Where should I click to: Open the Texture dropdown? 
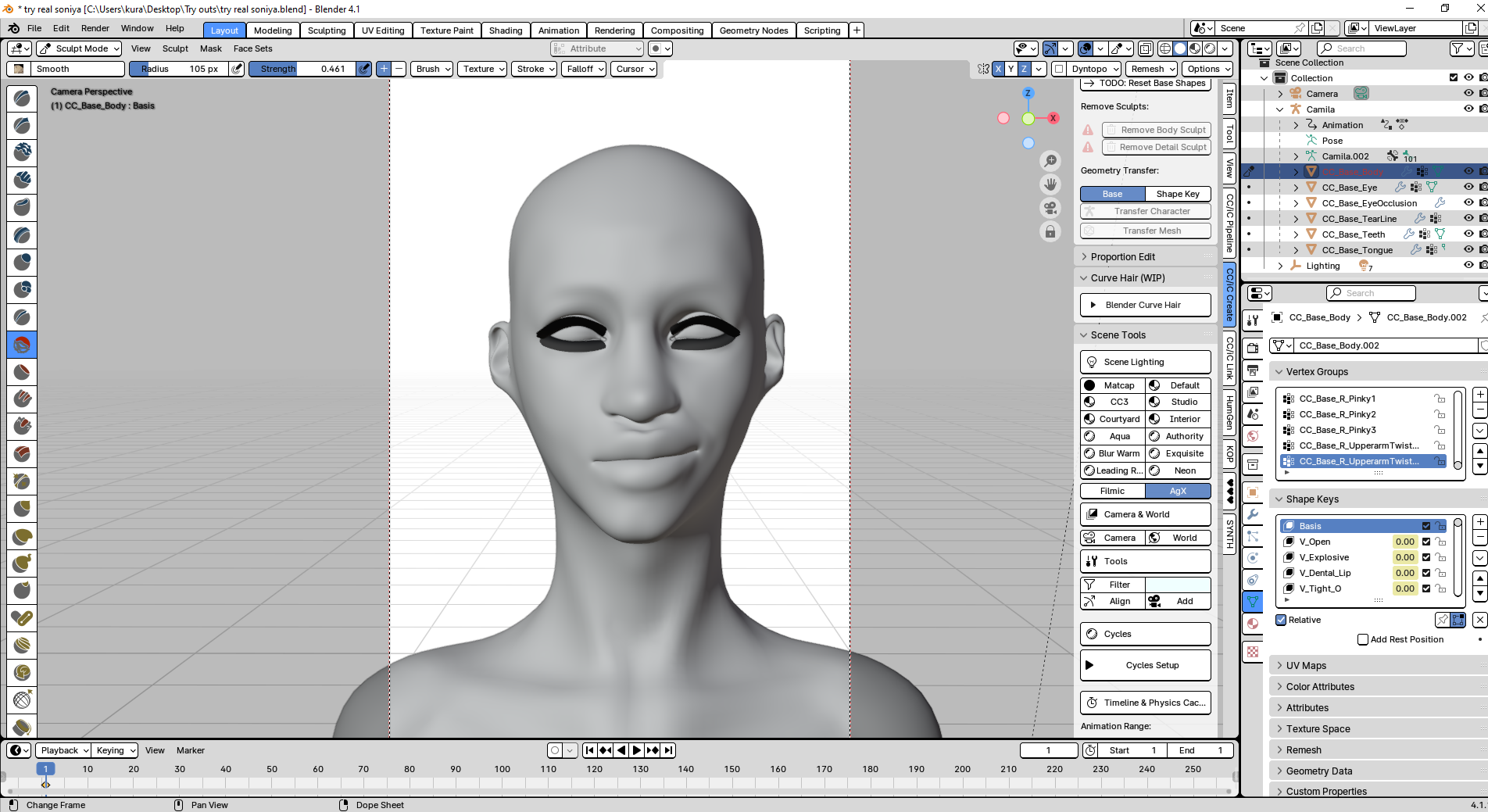[x=483, y=69]
